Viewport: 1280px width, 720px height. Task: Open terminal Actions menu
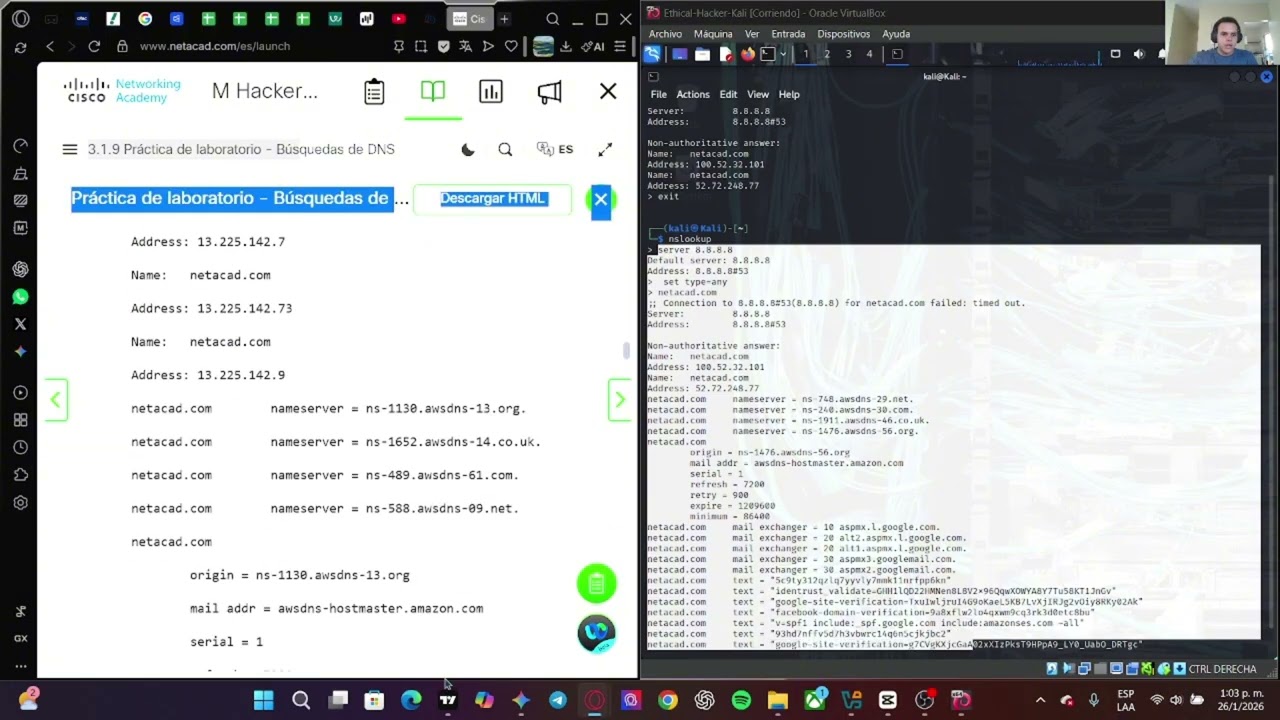pyautogui.click(x=693, y=94)
